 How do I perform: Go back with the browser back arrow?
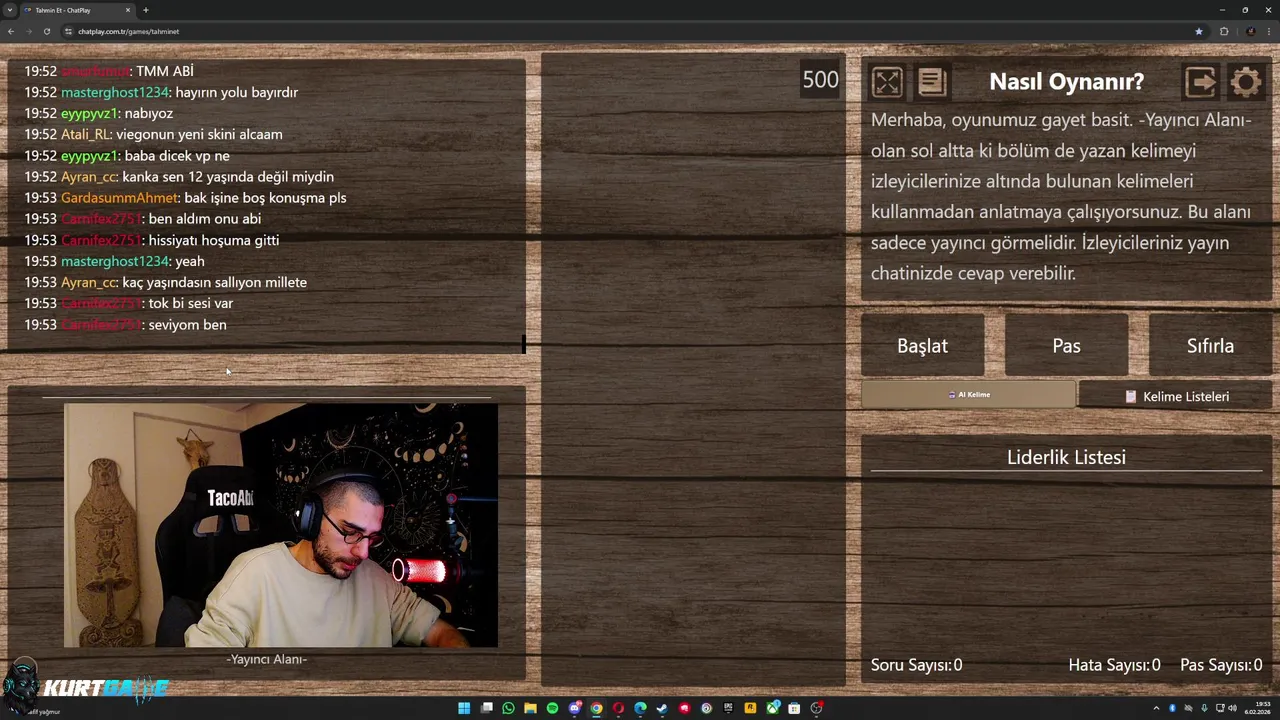pyautogui.click(x=11, y=31)
